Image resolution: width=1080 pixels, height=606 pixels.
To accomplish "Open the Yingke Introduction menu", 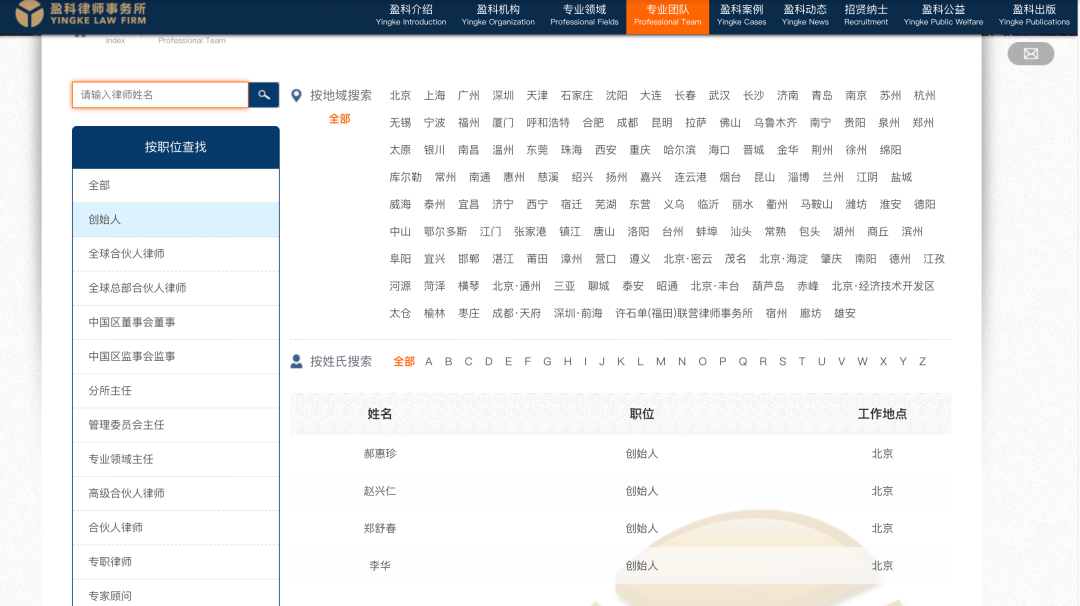I will 411,15.
